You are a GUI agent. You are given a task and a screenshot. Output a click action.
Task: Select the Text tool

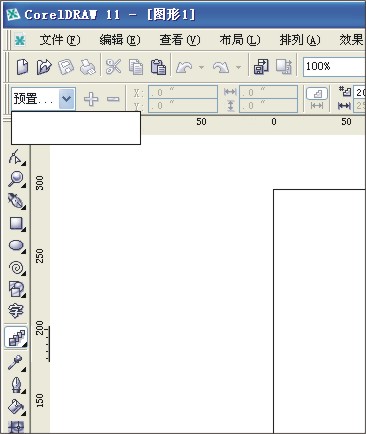point(15,311)
